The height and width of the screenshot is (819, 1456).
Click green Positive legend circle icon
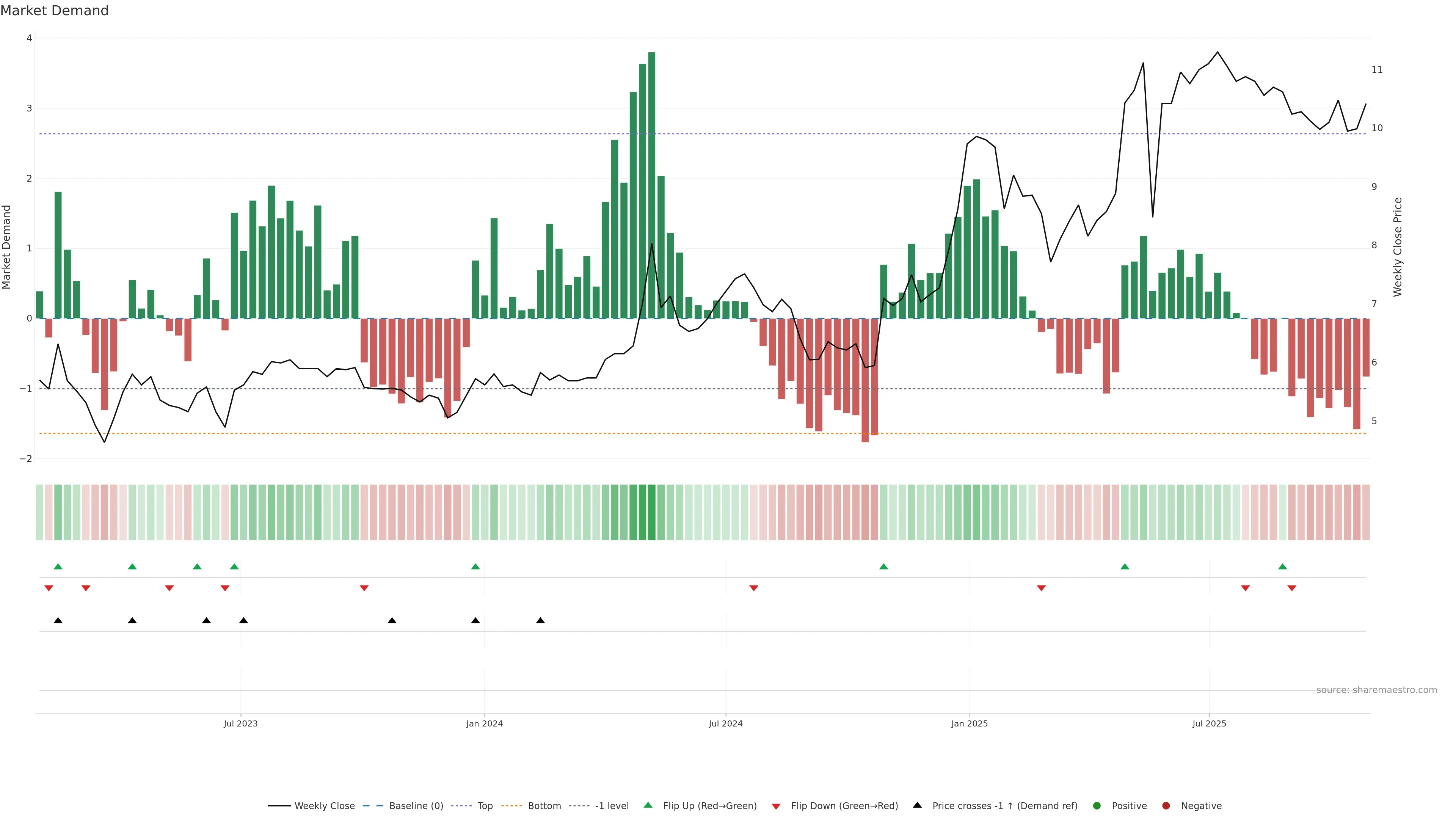pos(1097,806)
